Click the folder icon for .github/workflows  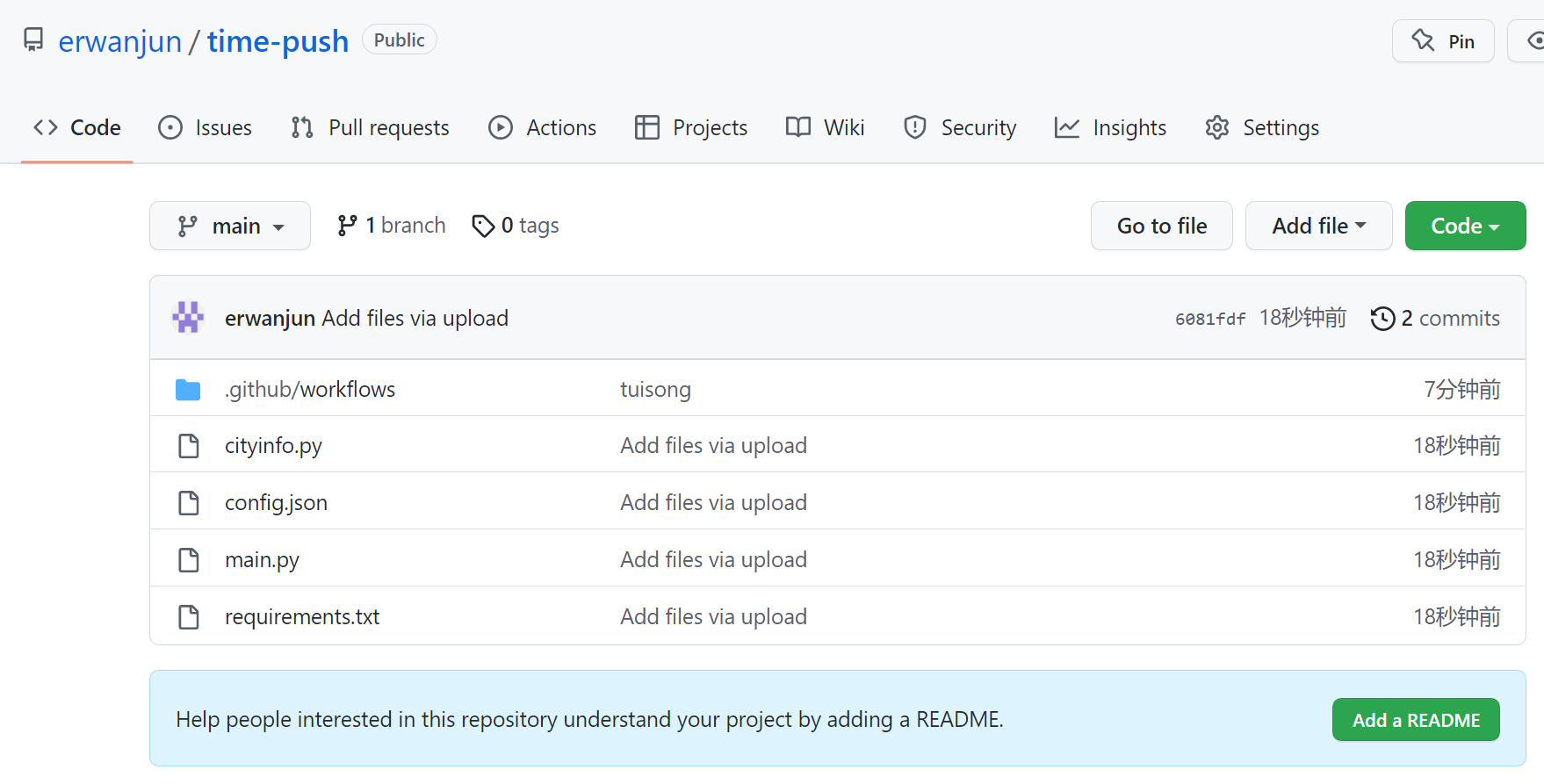188,389
